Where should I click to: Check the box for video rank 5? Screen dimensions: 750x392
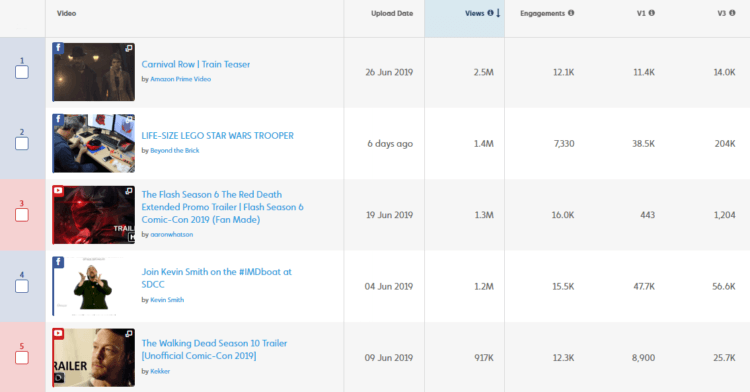[x=22, y=358]
